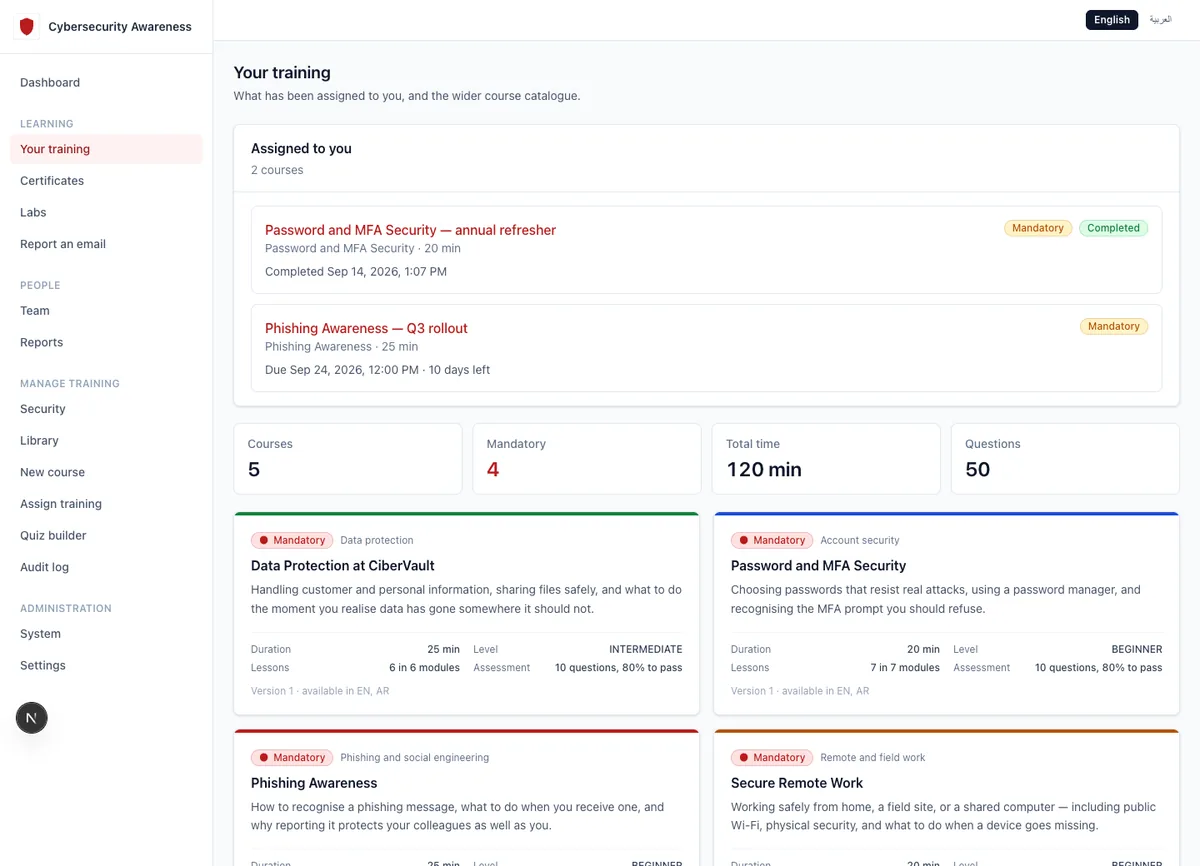This screenshot has width=1200, height=866.
Task: Open Dashboard in the sidebar
Action: pyautogui.click(x=106, y=83)
